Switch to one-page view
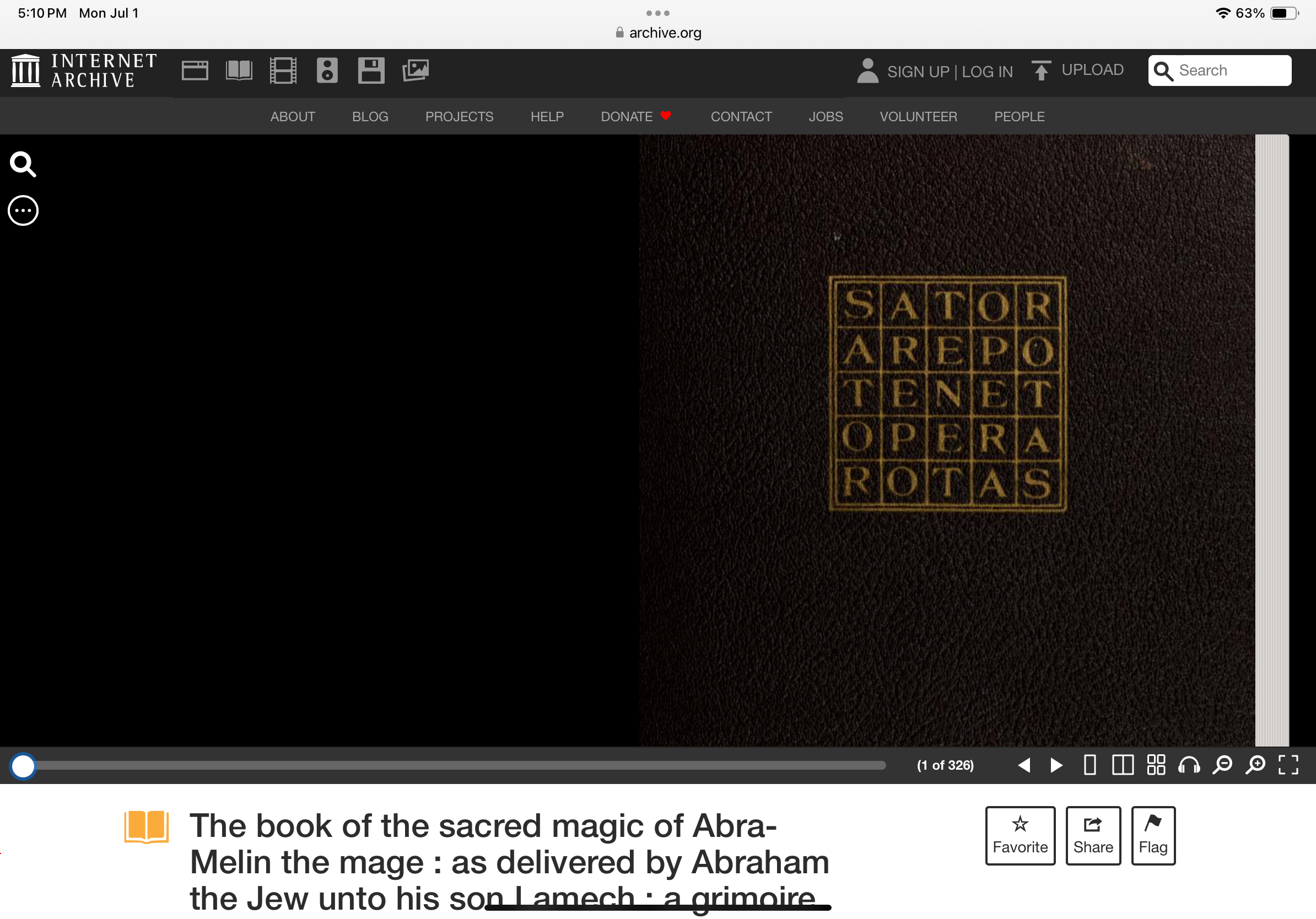 click(x=1090, y=765)
